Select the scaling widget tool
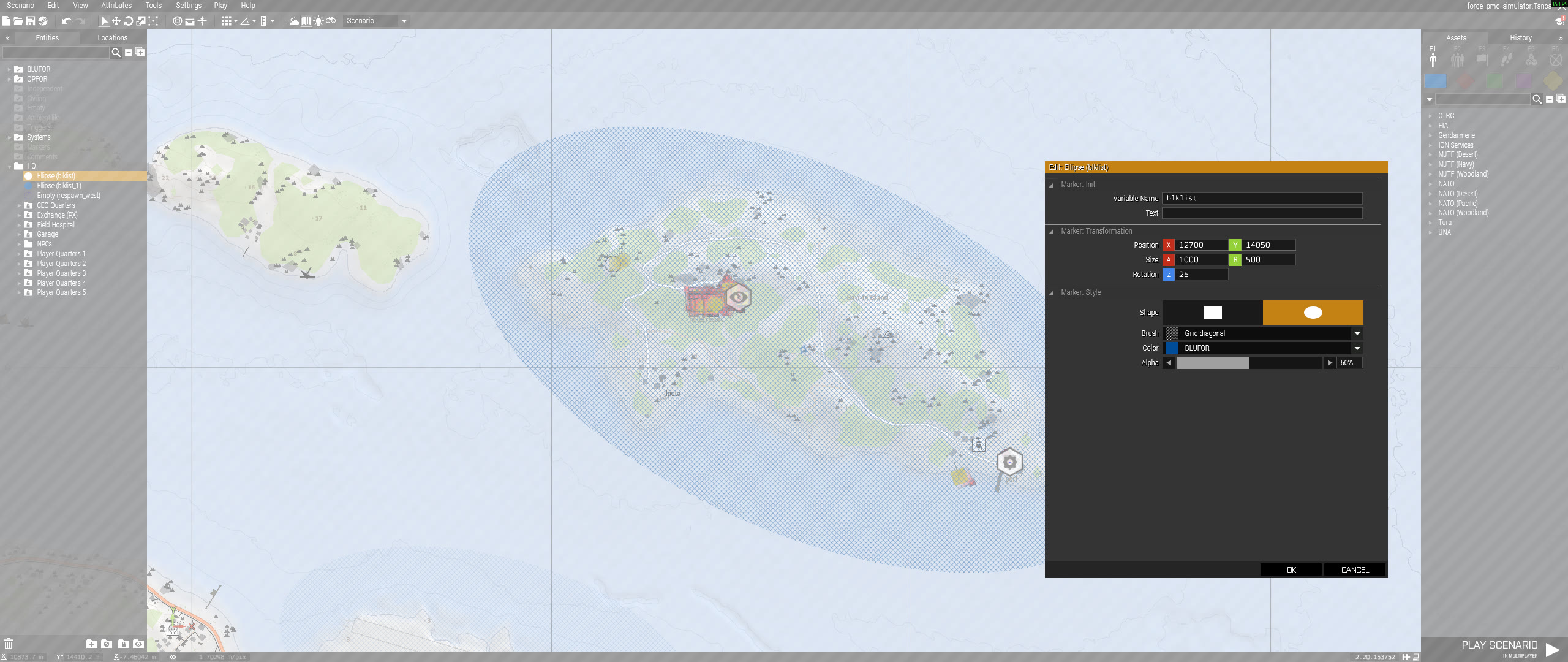Viewport: 1568px width, 662px height. (141, 21)
